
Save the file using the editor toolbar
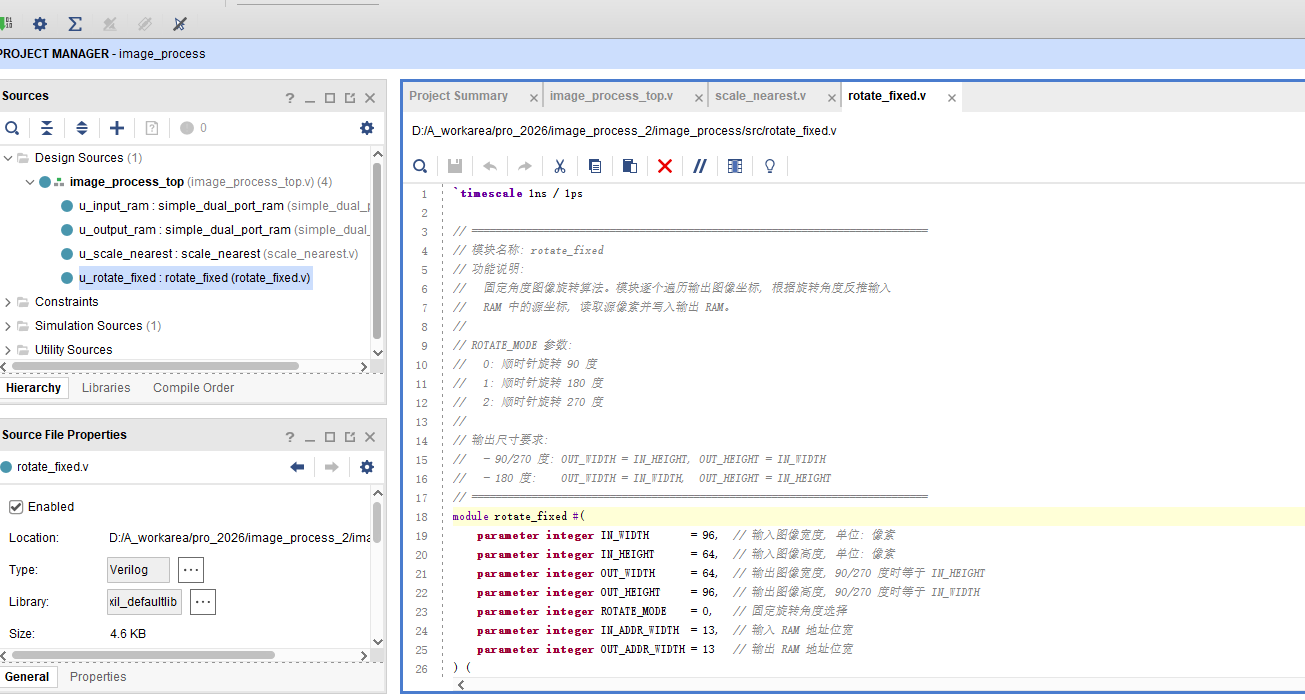pos(454,166)
